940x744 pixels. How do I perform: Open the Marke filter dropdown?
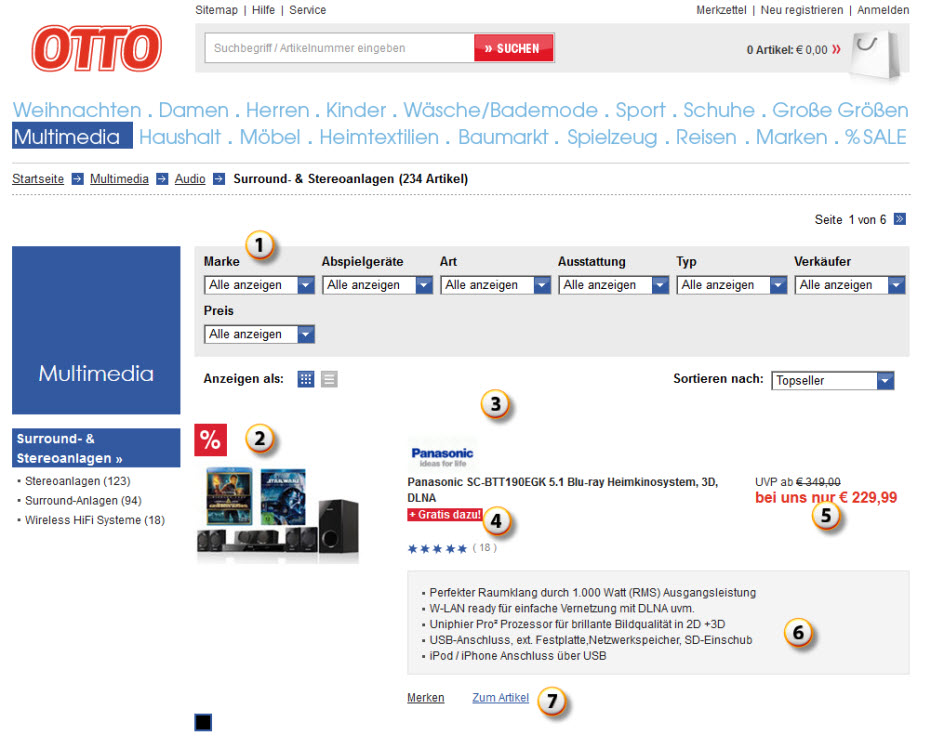point(259,285)
